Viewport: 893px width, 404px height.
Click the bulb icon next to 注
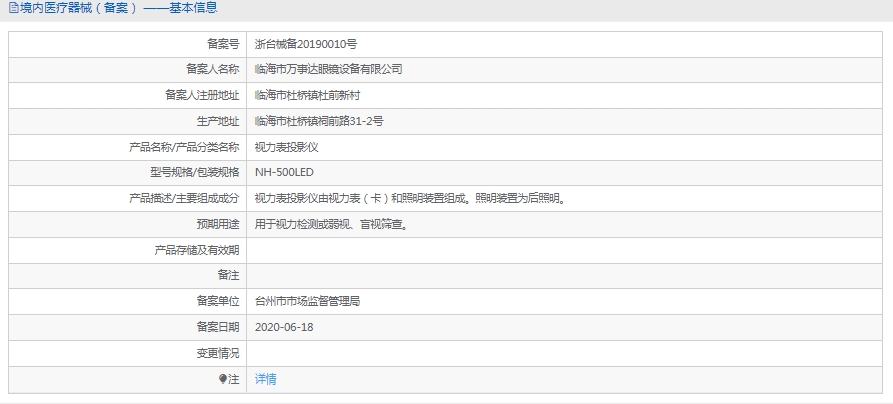coord(223,380)
